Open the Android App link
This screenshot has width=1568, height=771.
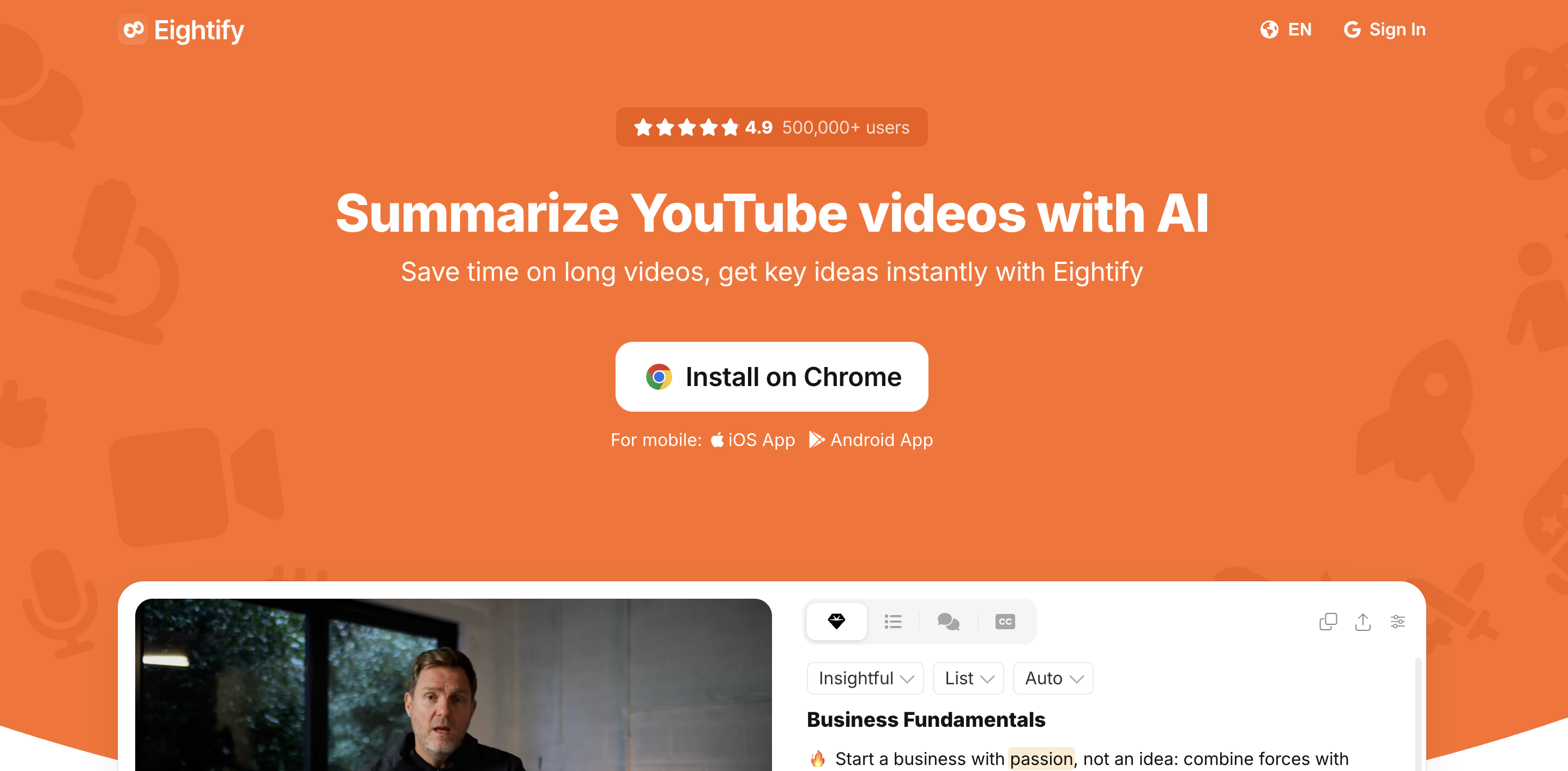click(x=871, y=439)
